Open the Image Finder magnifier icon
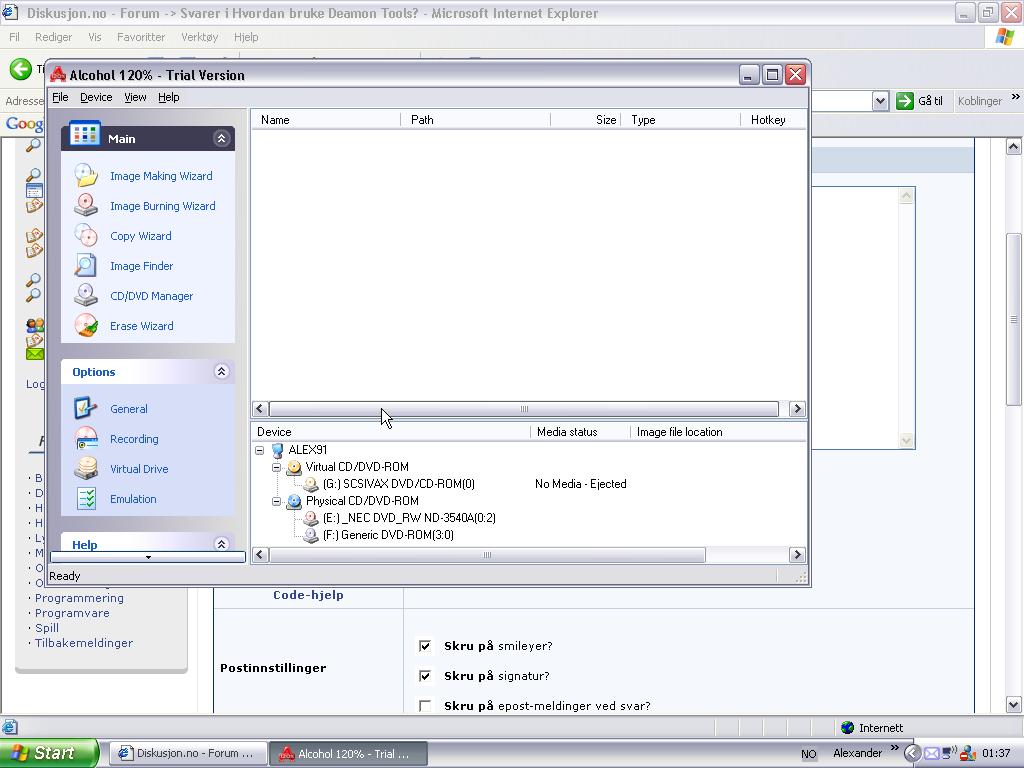The width and height of the screenshot is (1024, 768). pyautogui.click(x=86, y=266)
